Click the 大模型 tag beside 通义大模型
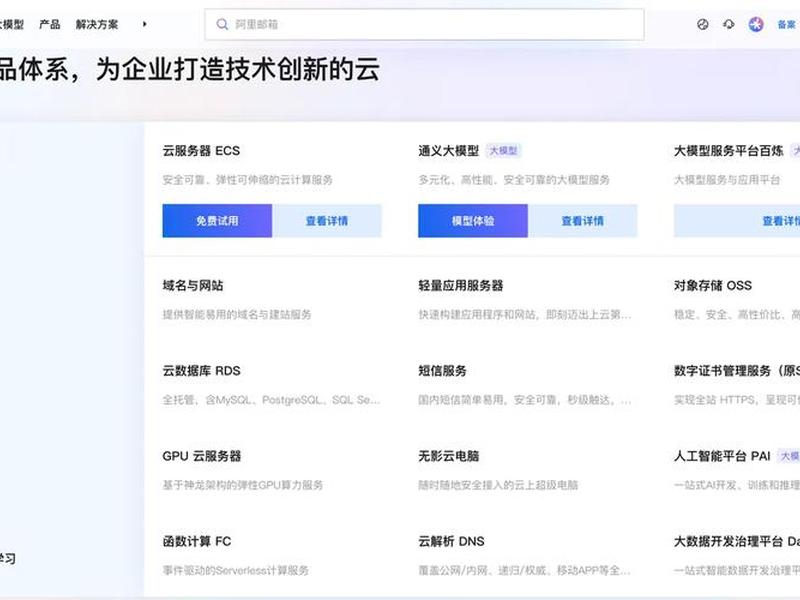This screenshot has width=800, height=600. coord(503,151)
